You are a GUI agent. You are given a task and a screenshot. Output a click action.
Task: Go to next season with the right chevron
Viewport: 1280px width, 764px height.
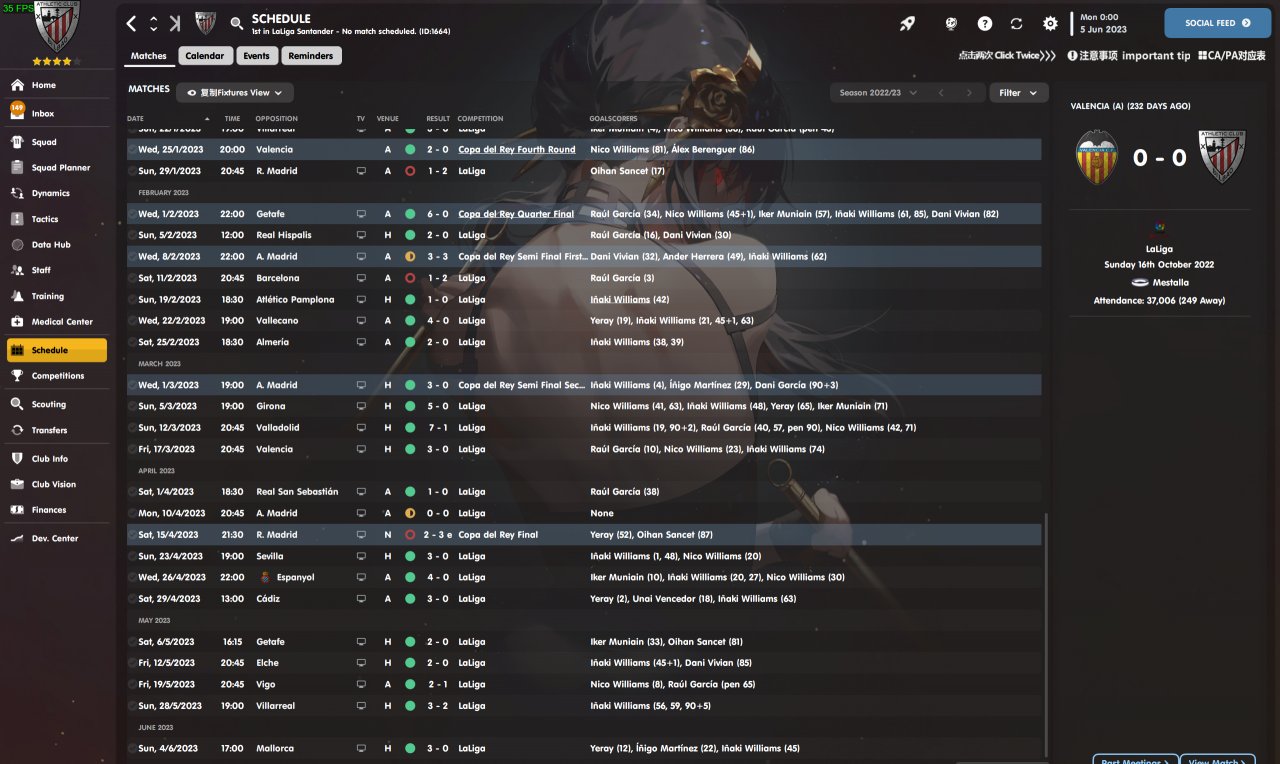(x=968, y=92)
